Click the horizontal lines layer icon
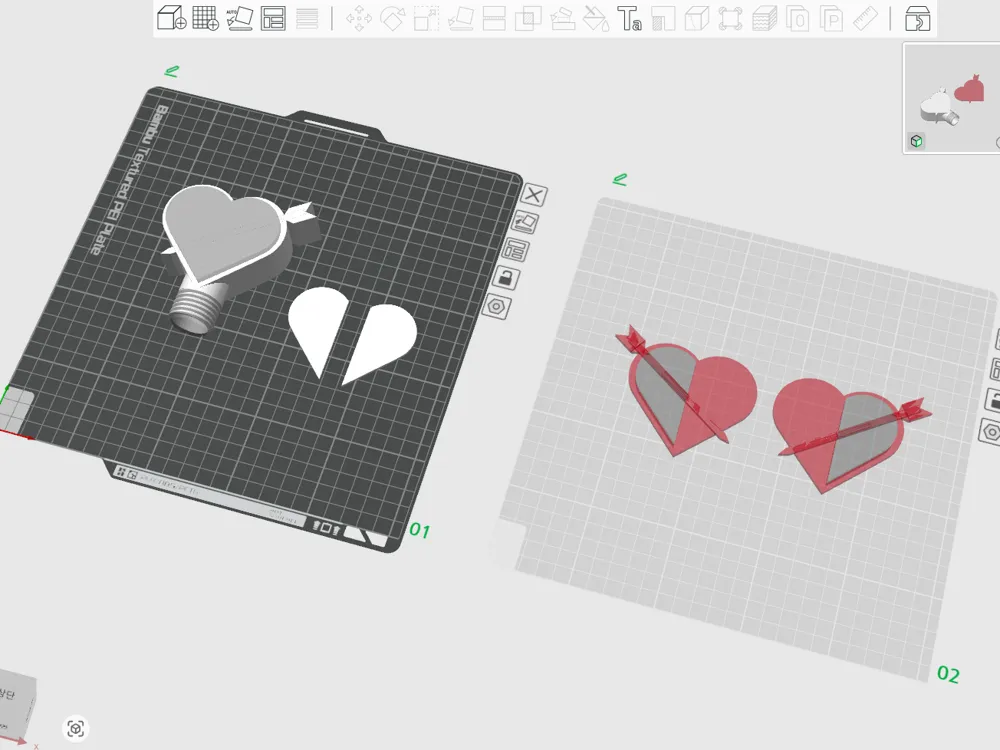Screen dimensions: 1000x750 (307, 18)
